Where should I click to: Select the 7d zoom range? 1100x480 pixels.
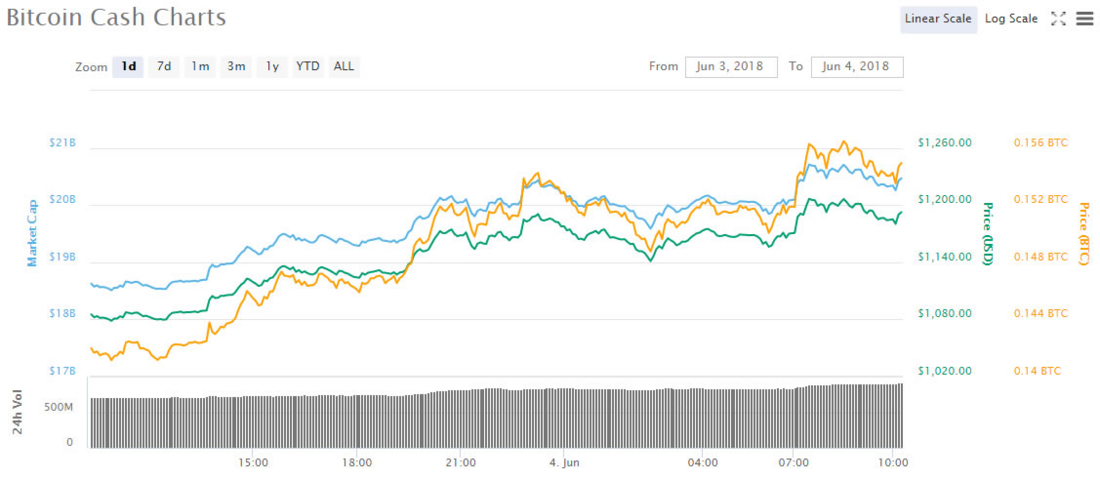pos(164,67)
